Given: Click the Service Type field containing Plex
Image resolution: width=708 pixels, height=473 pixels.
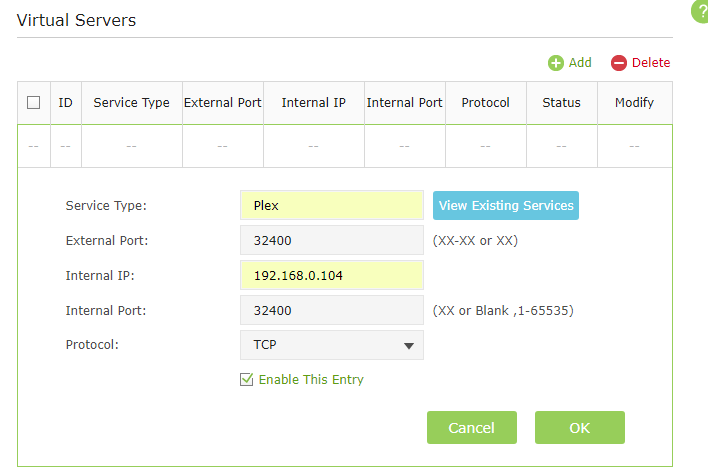Looking at the screenshot, I should pos(331,205).
